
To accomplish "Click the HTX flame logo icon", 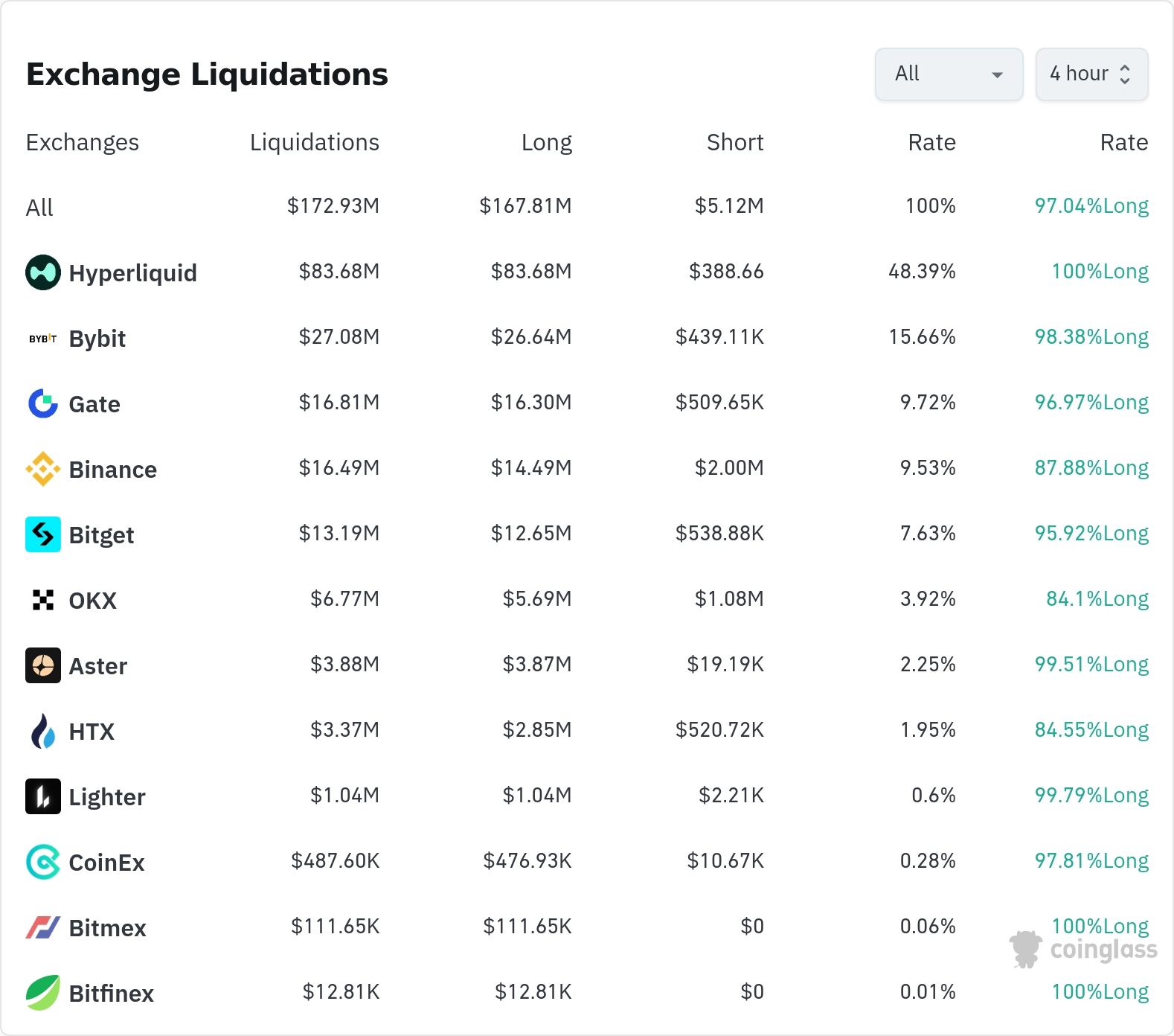I will tap(43, 731).
